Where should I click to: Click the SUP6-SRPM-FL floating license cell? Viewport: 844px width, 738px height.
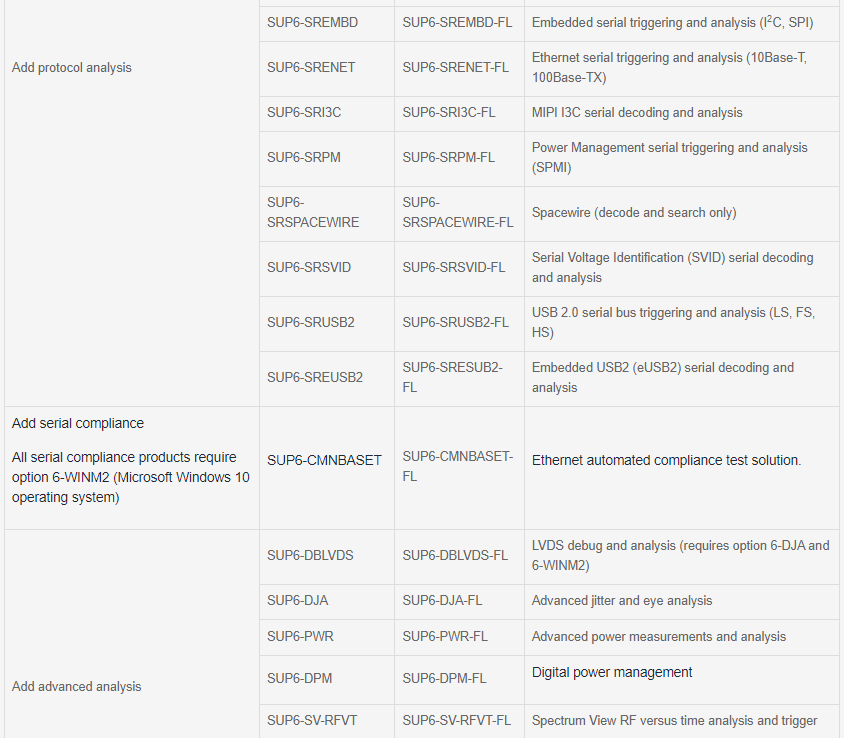pos(448,157)
